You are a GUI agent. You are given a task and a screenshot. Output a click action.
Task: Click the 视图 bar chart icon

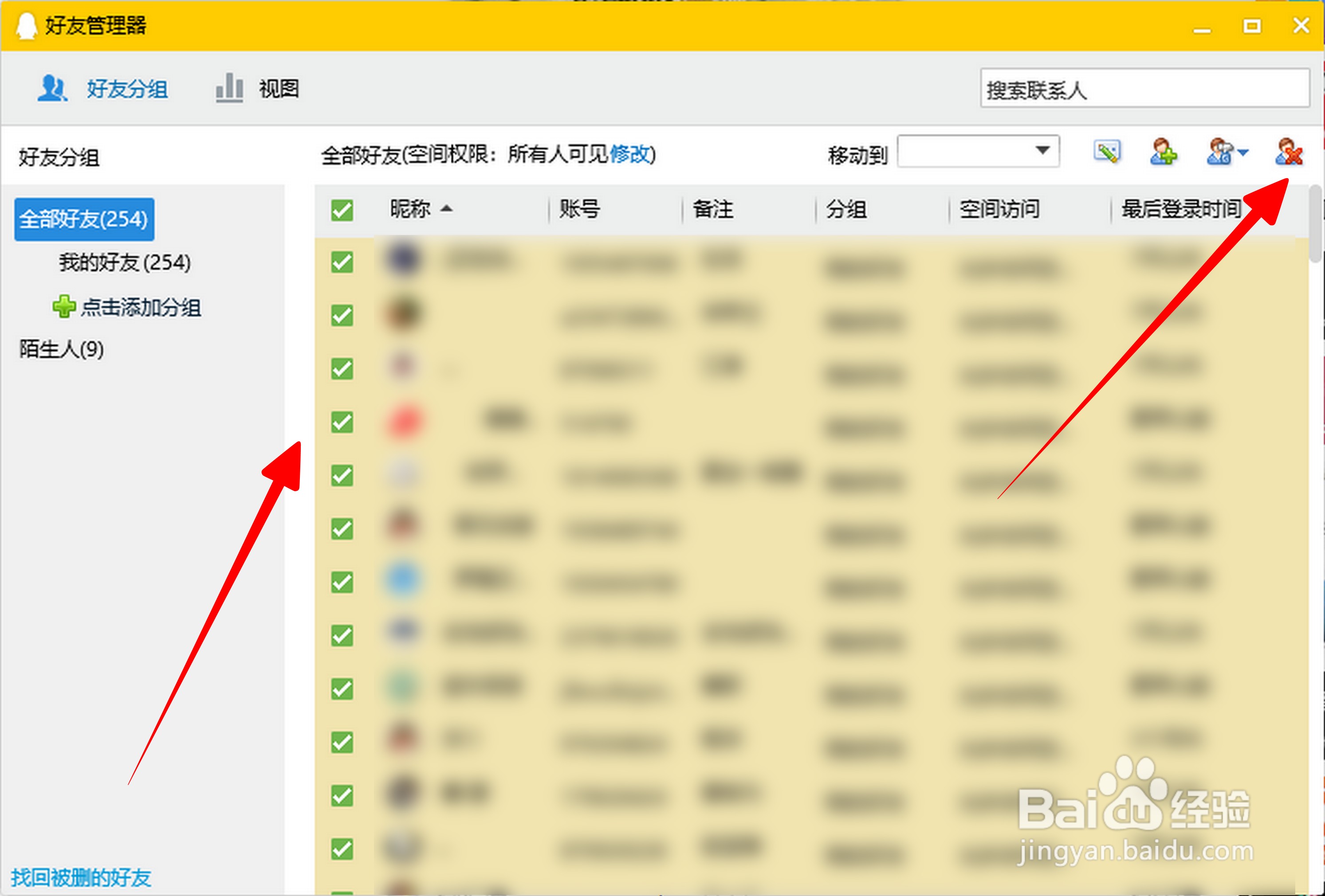pos(228,88)
